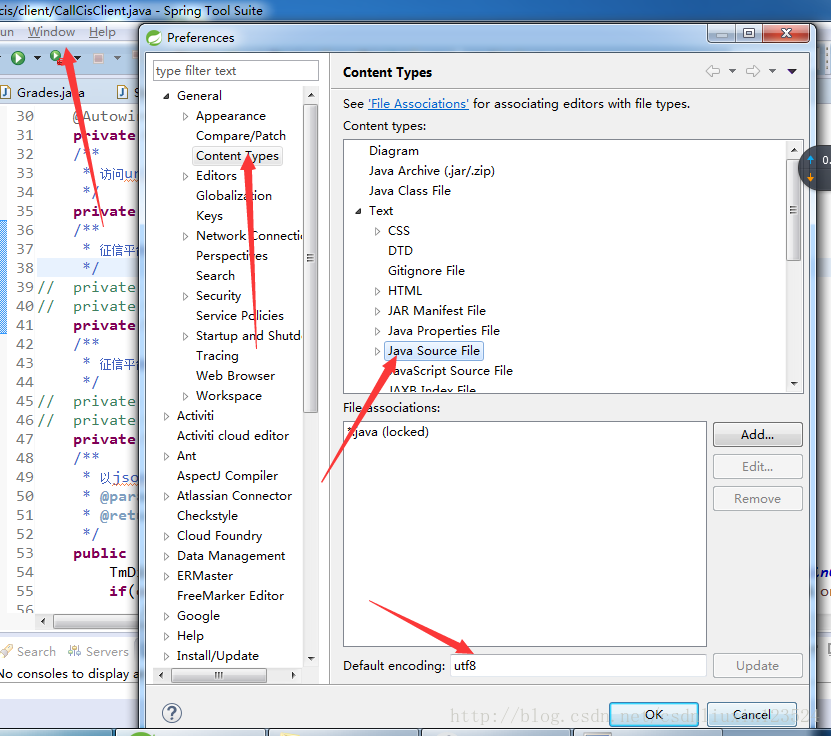Viewport: 831px width, 736px height.
Task: Click the forward navigation arrow in Content Types header
Action: tap(753, 71)
